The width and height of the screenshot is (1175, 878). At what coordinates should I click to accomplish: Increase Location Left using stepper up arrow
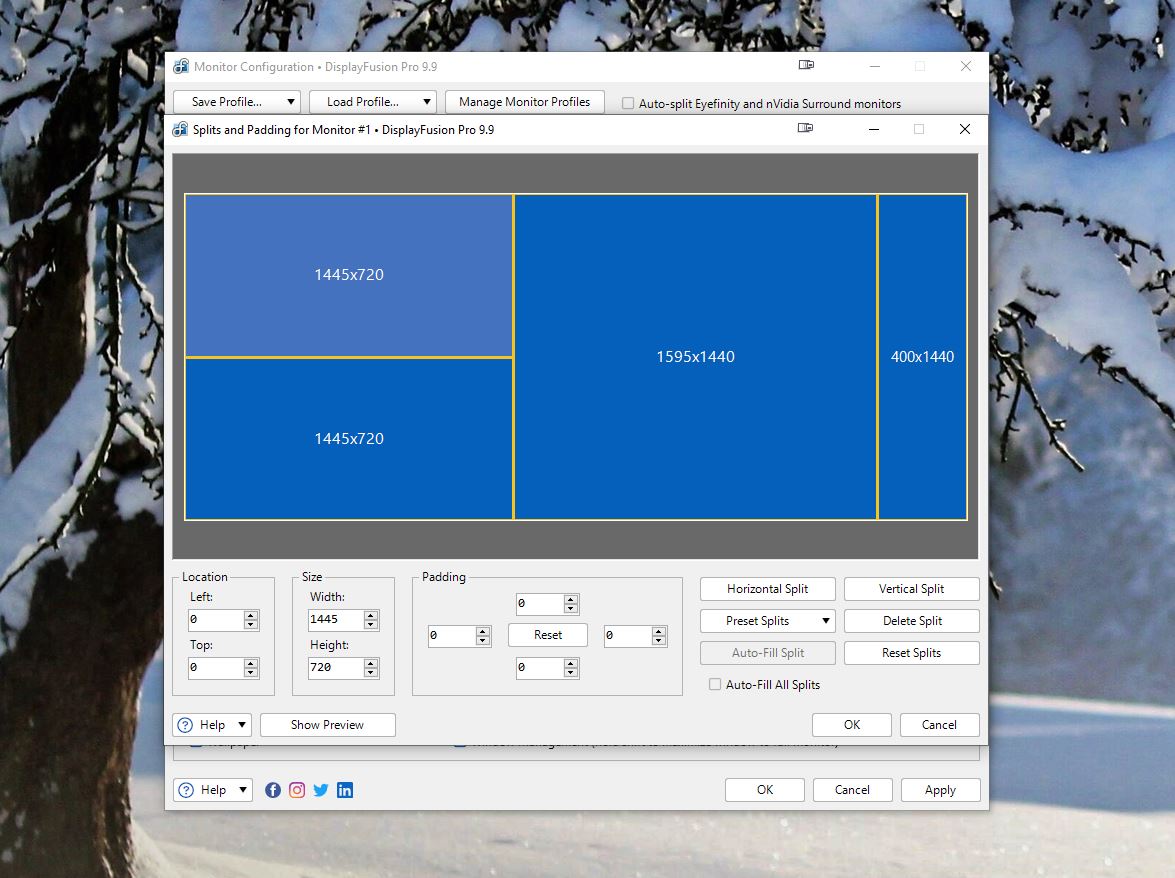click(251, 615)
